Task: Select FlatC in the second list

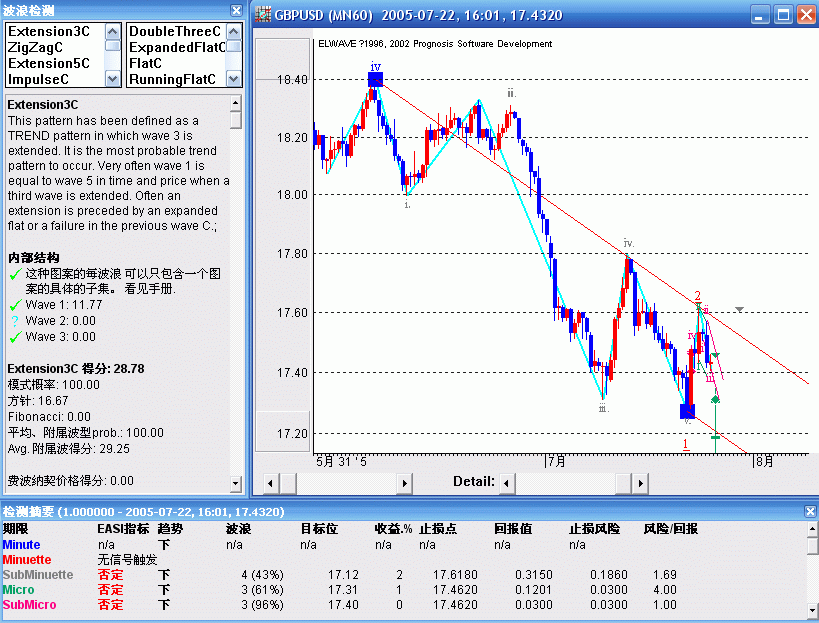Action: tap(145, 63)
